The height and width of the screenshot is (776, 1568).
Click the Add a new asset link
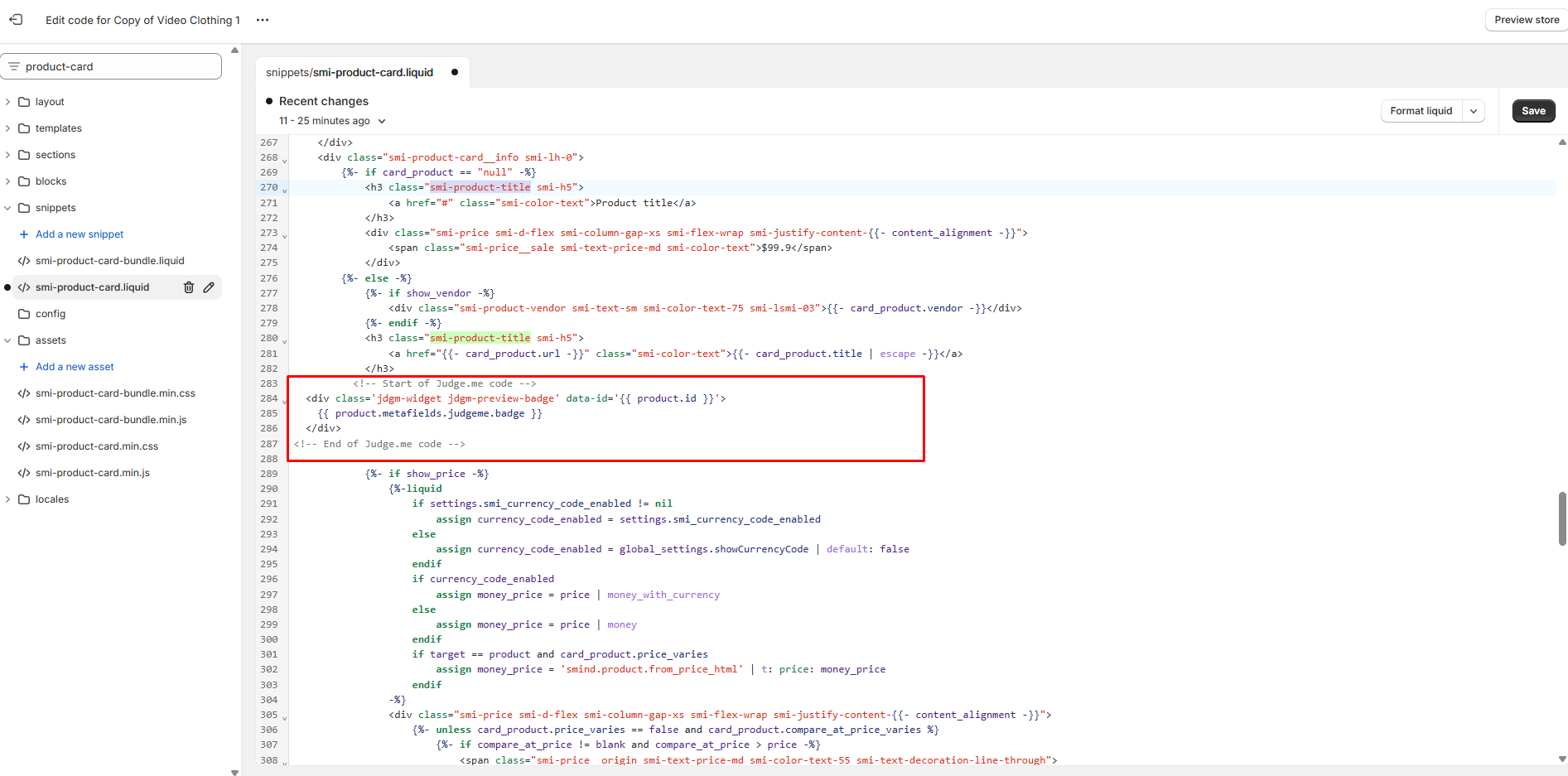pyautogui.click(x=75, y=367)
